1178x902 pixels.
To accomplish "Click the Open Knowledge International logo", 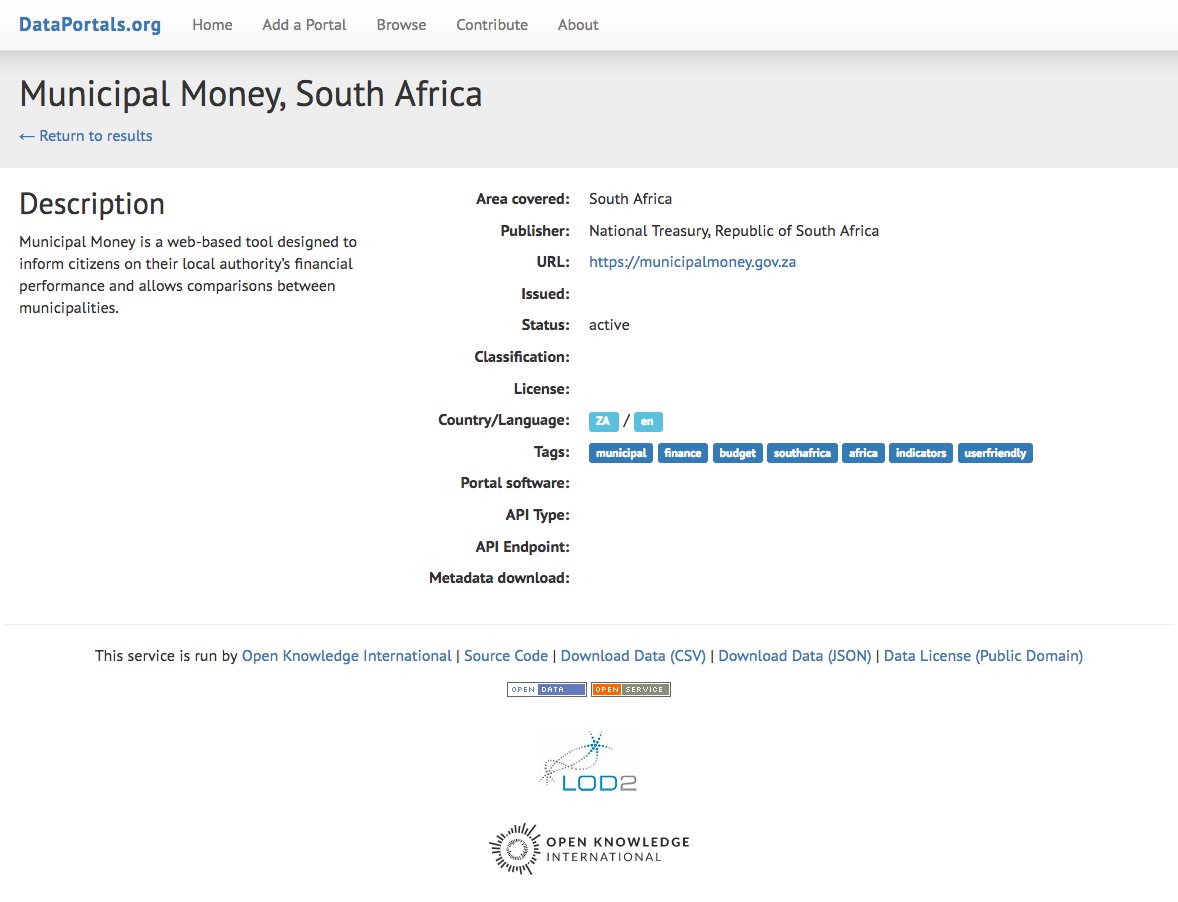I will click(x=589, y=849).
